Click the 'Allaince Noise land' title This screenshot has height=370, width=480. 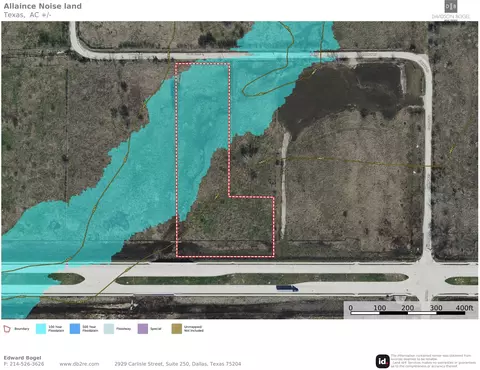[43, 6]
